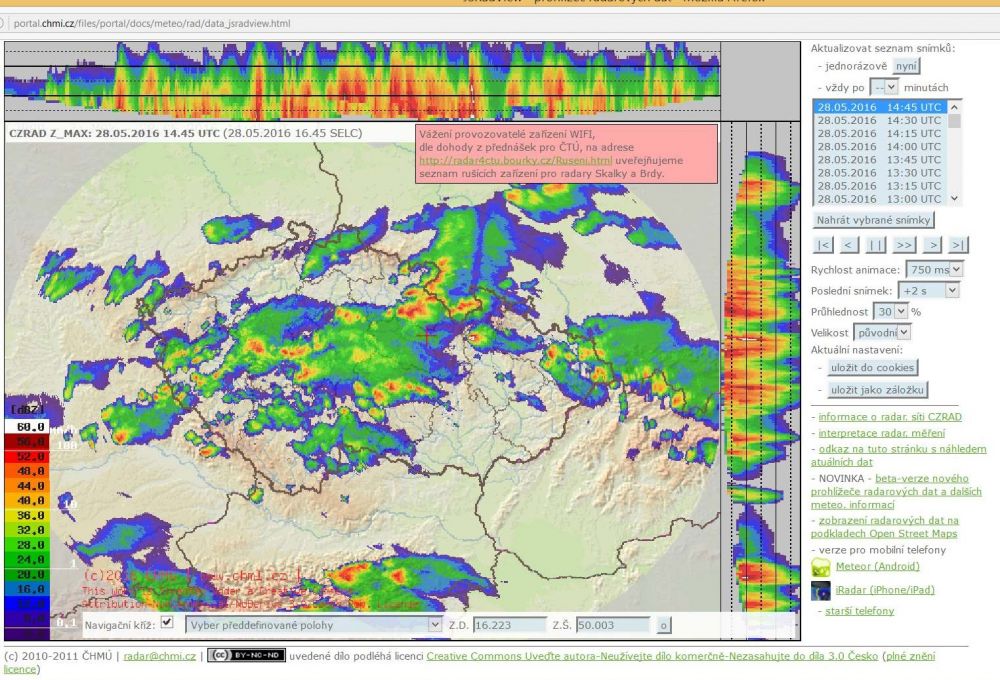1000x680 pixels.
Task: Pause the radar animation
Action: (x=876, y=245)
